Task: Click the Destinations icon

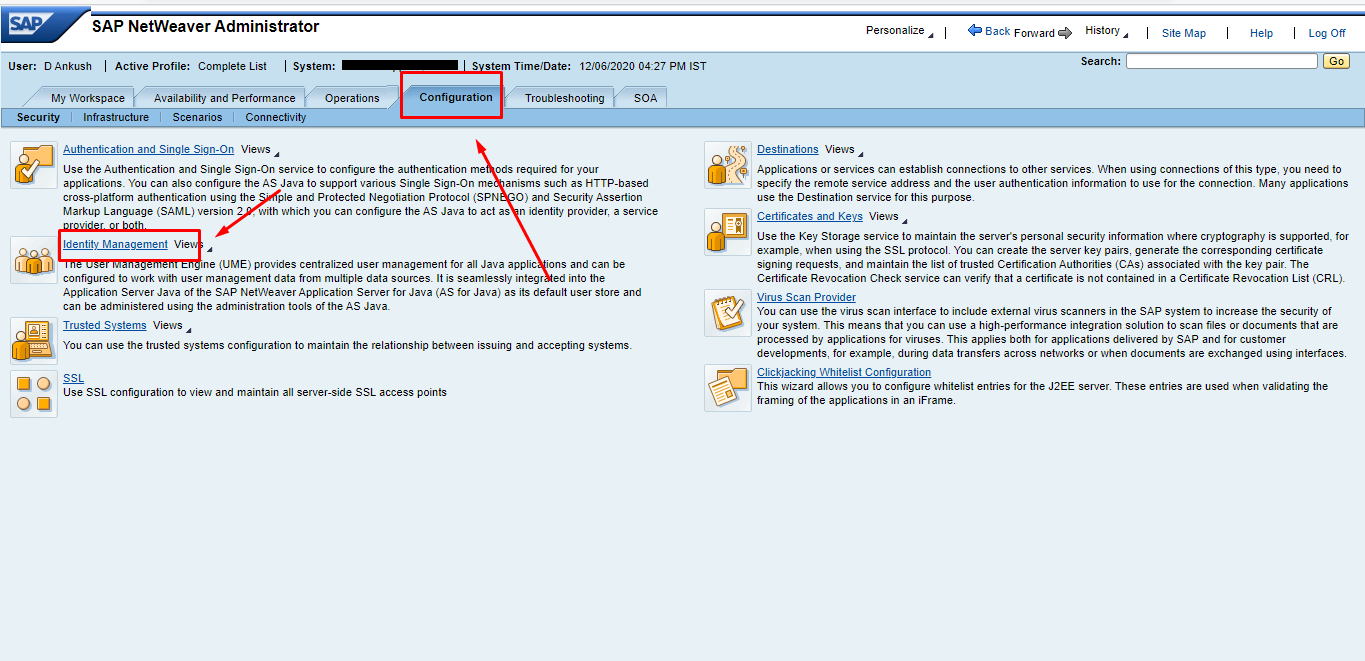Action: pos(727,165)
